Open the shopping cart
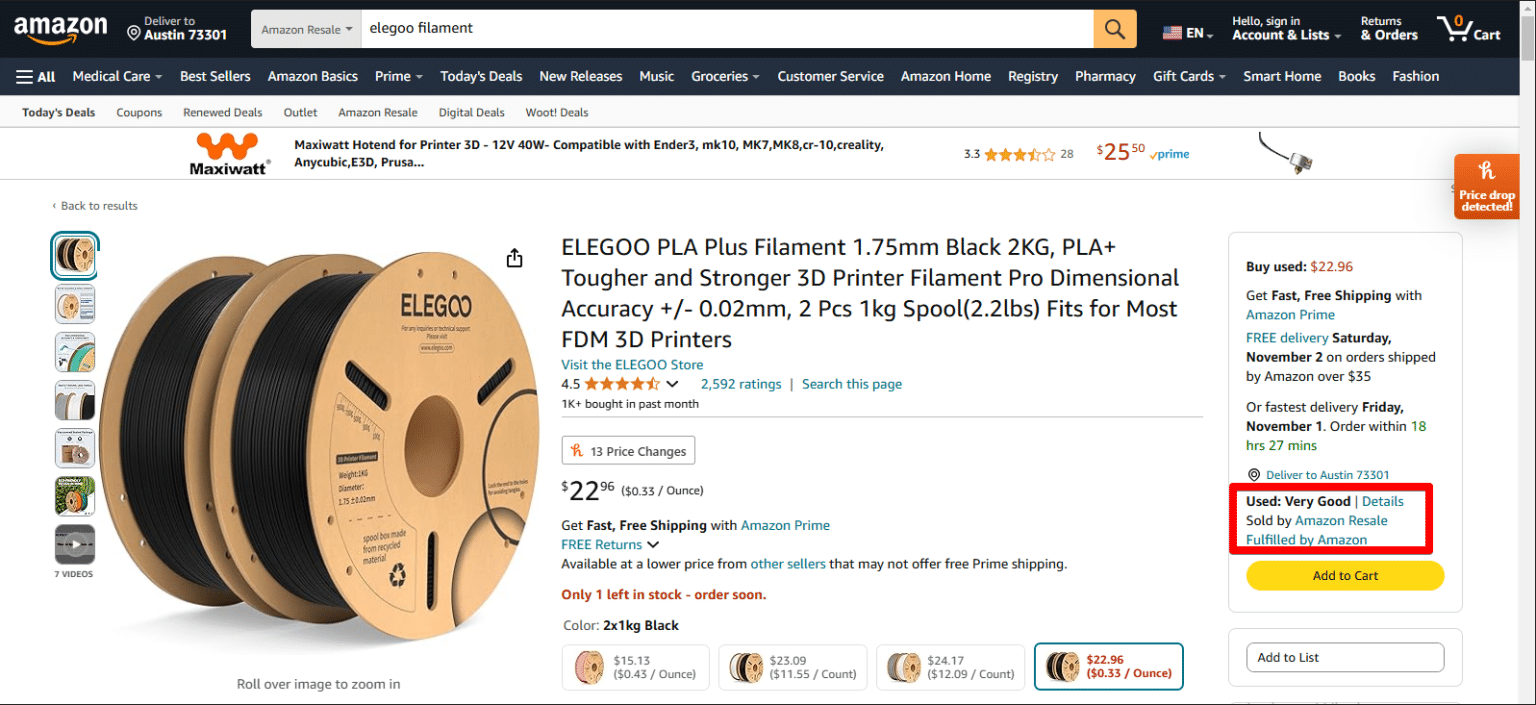This screenshot has width=1536, height=705. click(x=1468, y=28)
